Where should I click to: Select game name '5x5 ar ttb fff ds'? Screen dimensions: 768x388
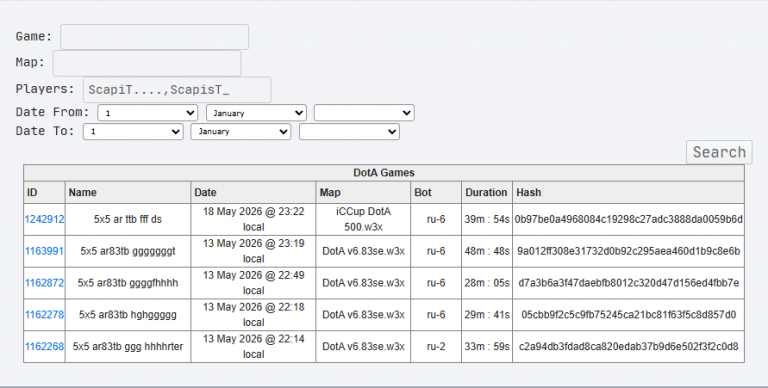pos(128,219)
